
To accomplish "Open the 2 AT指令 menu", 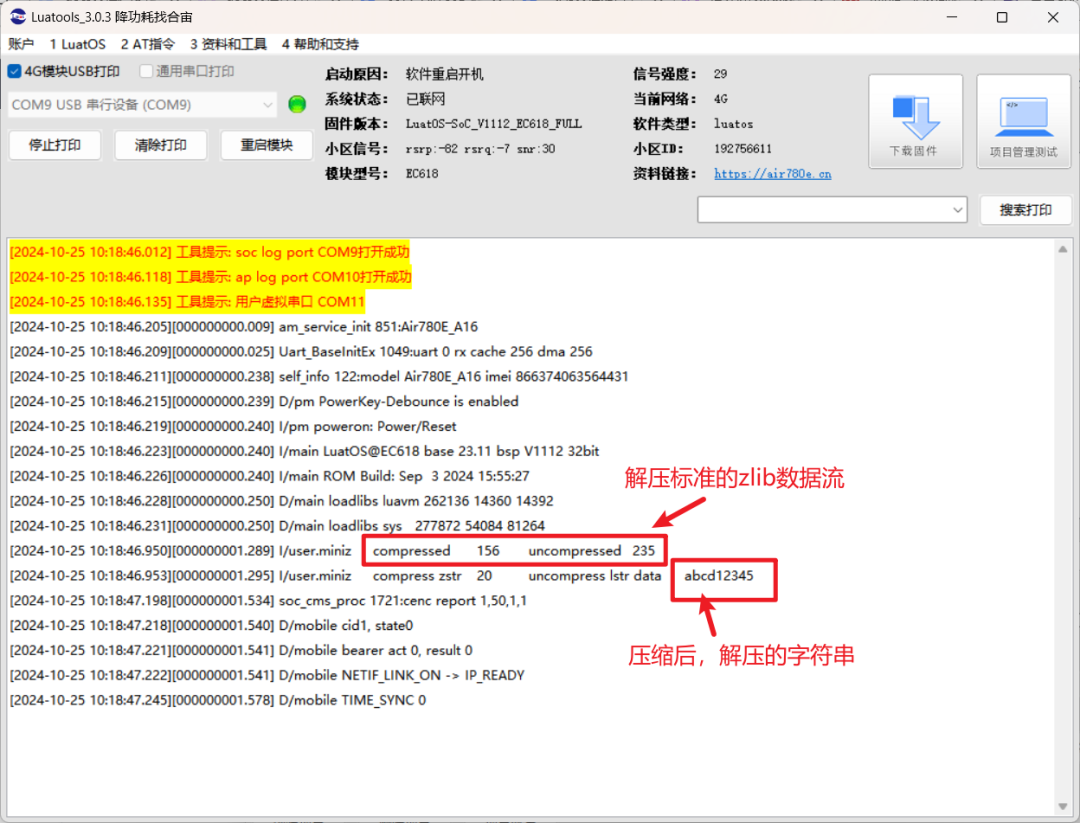I will click(147, 44).
